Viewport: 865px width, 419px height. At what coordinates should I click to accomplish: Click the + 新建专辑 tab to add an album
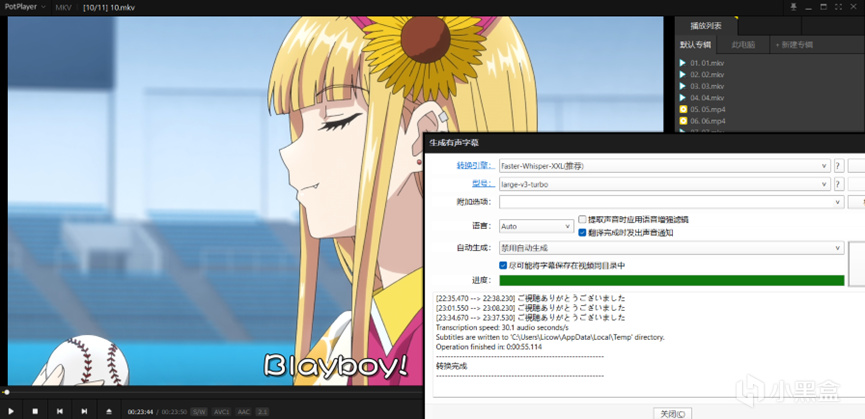[x=794, y=45]
